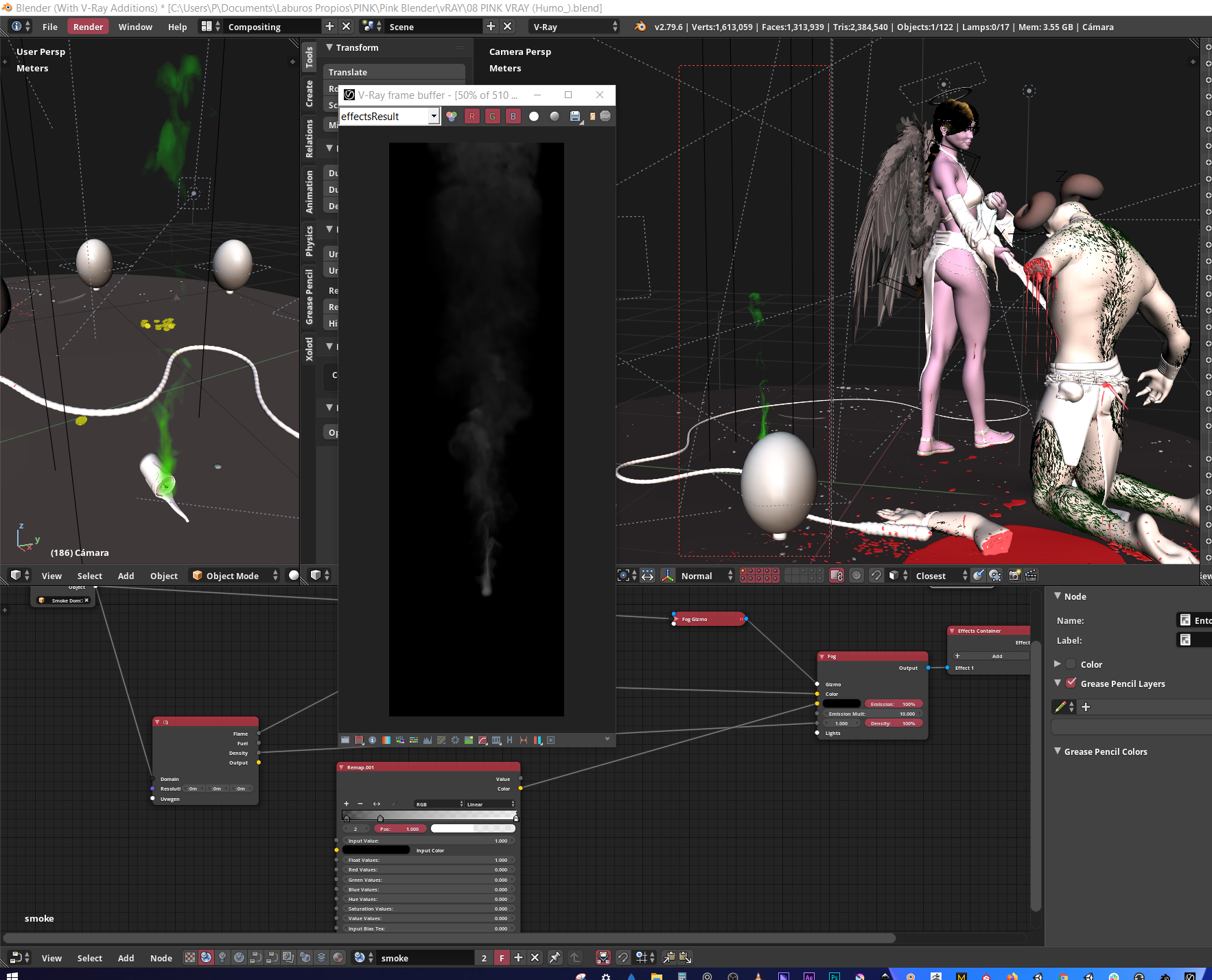
Task: Open Relations tab in tool shelf
Action: 309,138
